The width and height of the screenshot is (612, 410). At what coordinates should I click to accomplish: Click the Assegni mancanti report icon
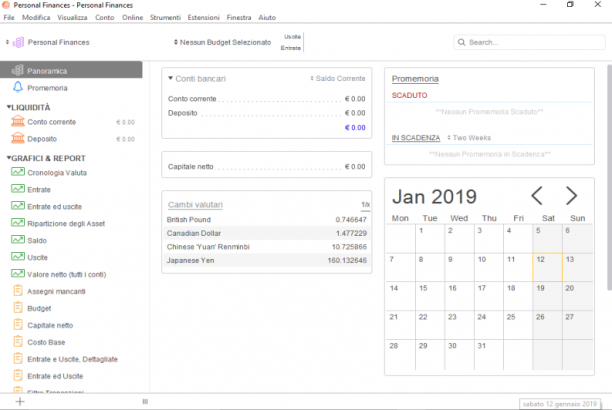tap(18, 291)
